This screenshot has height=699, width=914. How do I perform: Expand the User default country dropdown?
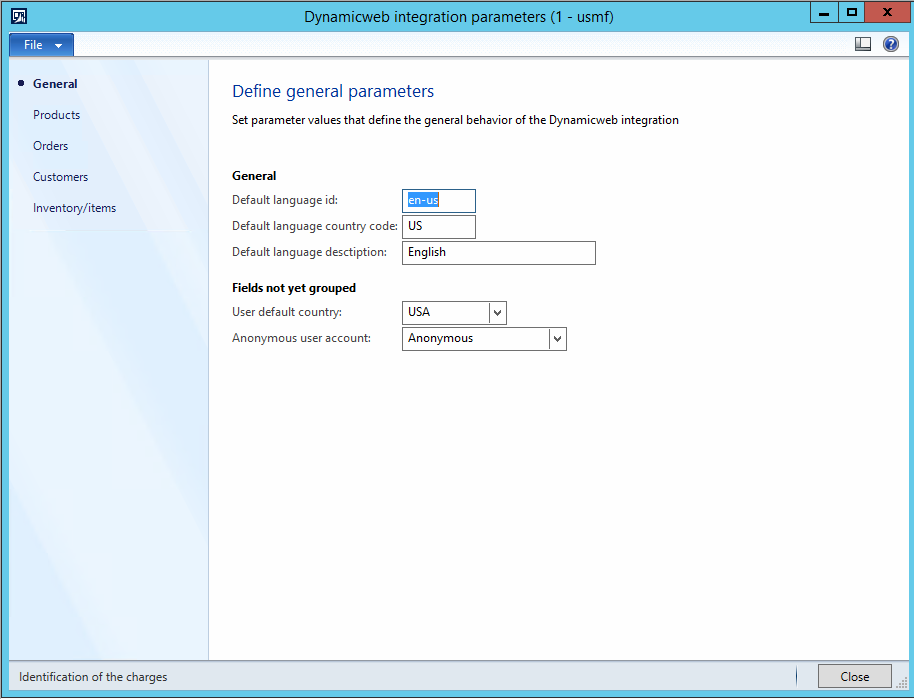tap(498, 312)
